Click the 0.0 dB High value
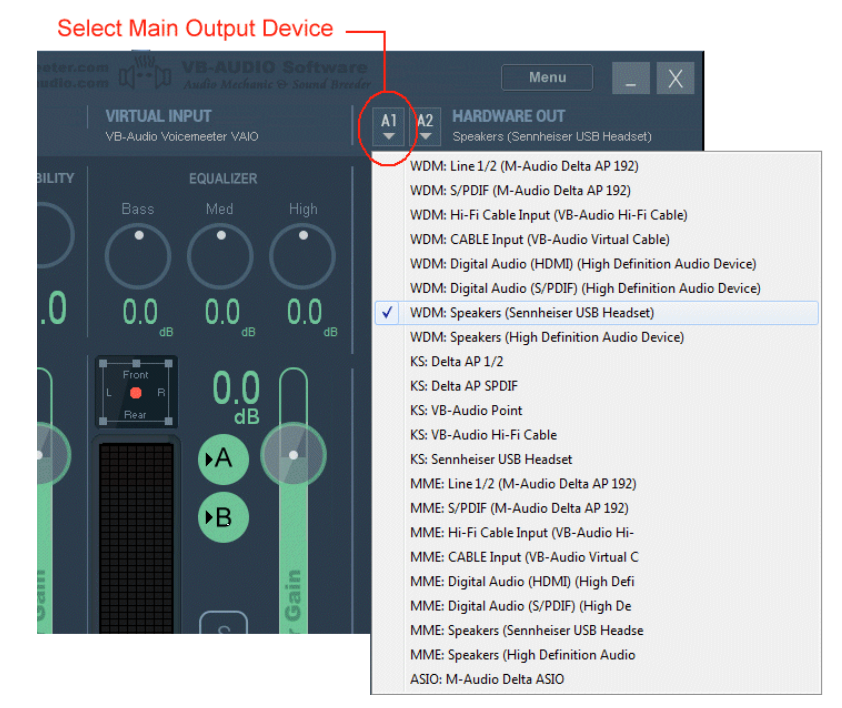Image resolution: width=842 pixels, height=708 pixels. tap(312, 317)
